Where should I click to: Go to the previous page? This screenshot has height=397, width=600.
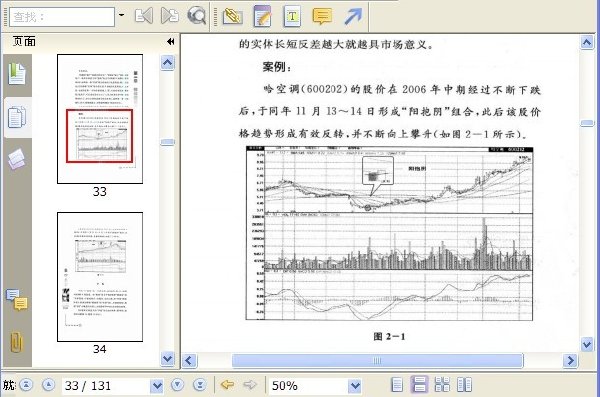click(48, 385)
